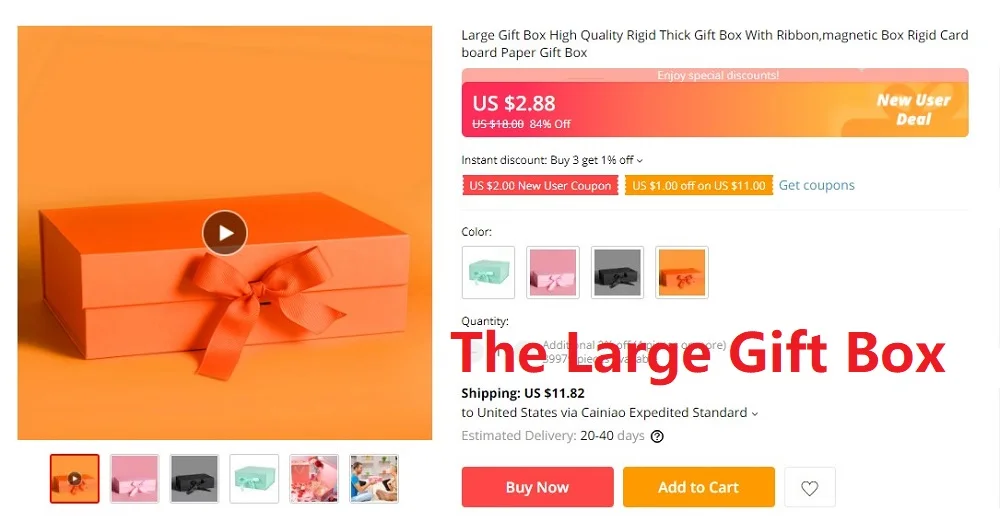This screenshot has width=1000, height=522.
Task: Open estimated delivery help question mark
Action: (657, 436)
